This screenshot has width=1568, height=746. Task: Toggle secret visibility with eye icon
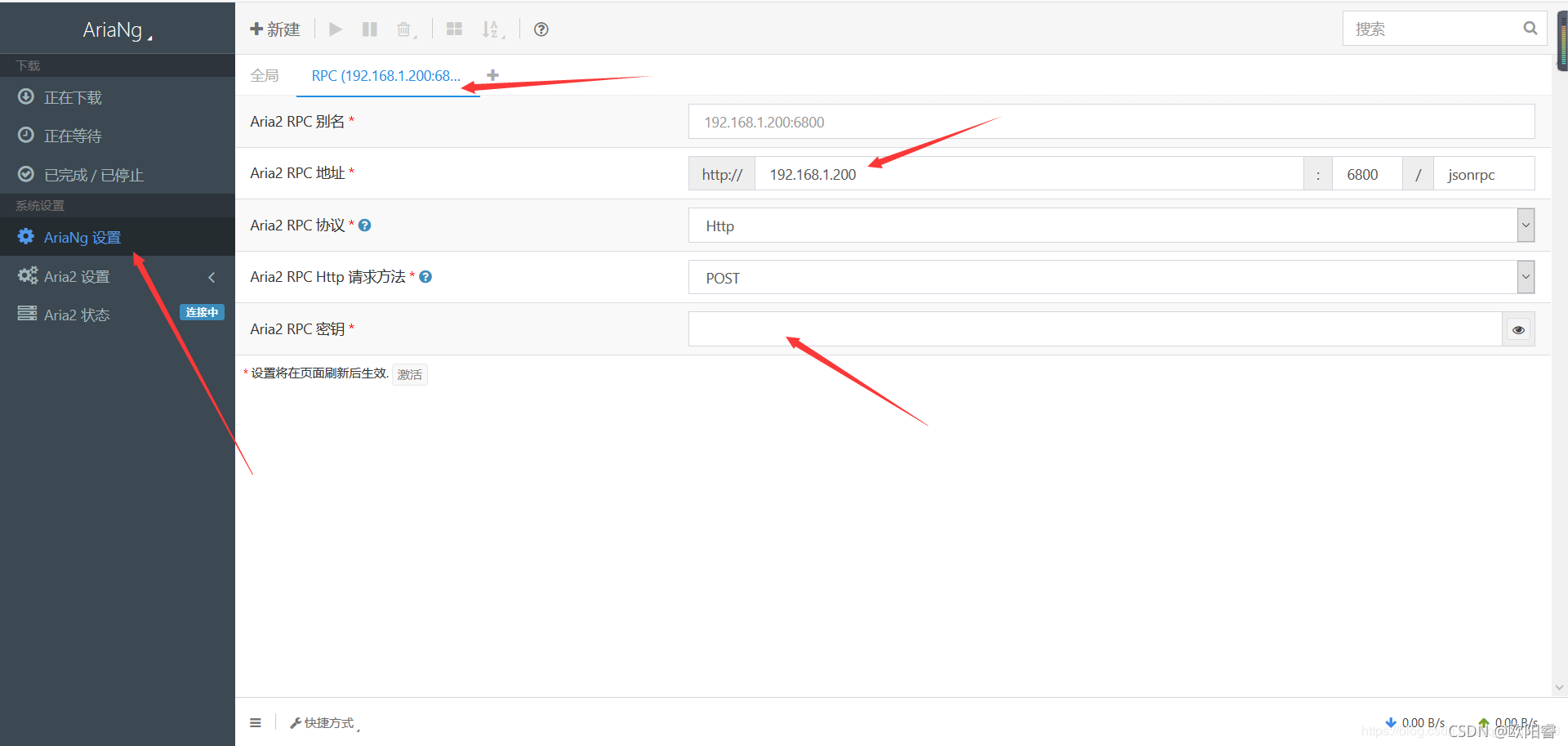(x=1518, y=329)
